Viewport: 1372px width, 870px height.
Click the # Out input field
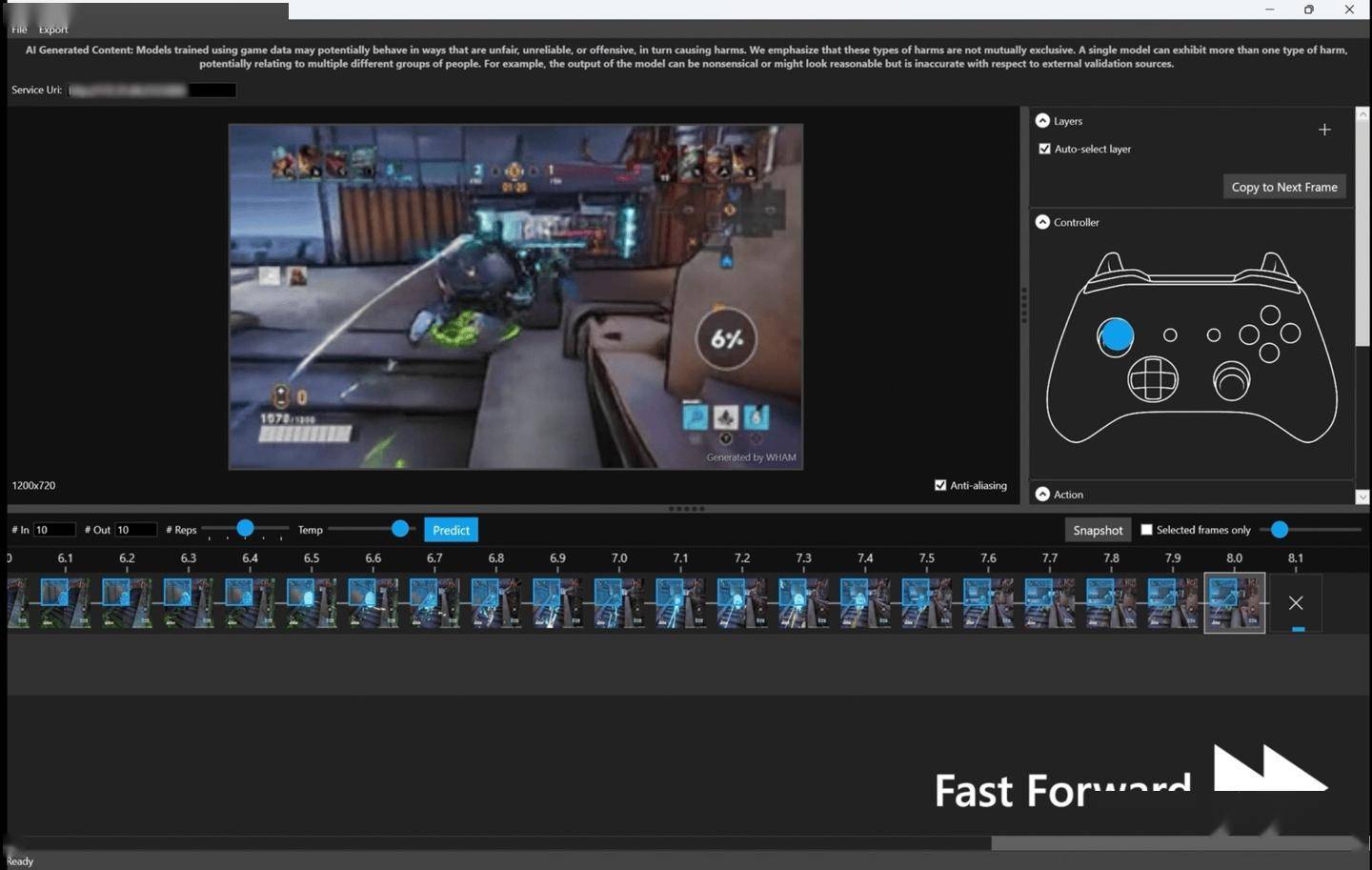tap(135, 530)
